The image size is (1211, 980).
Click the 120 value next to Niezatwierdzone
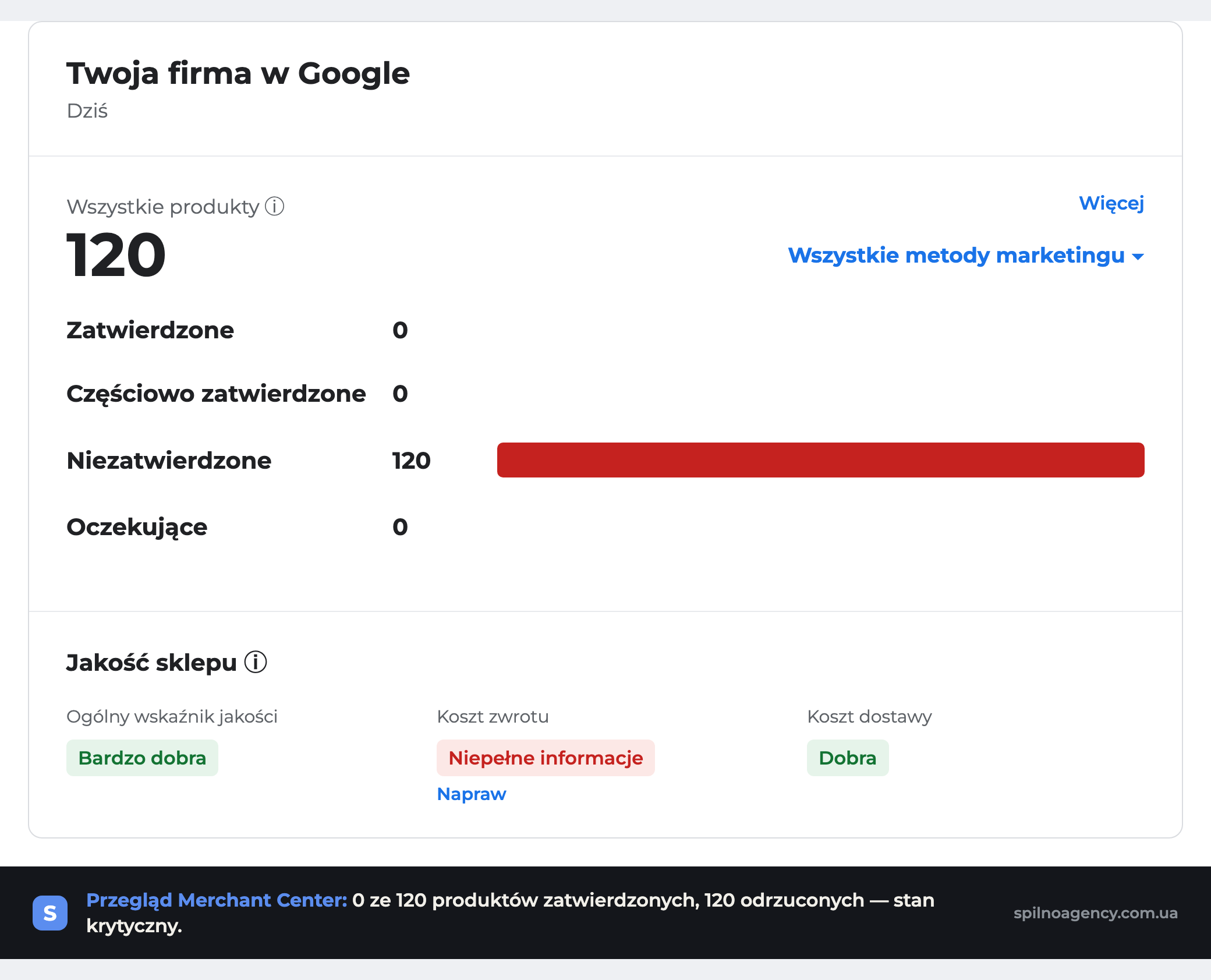[x=411, y=461]
